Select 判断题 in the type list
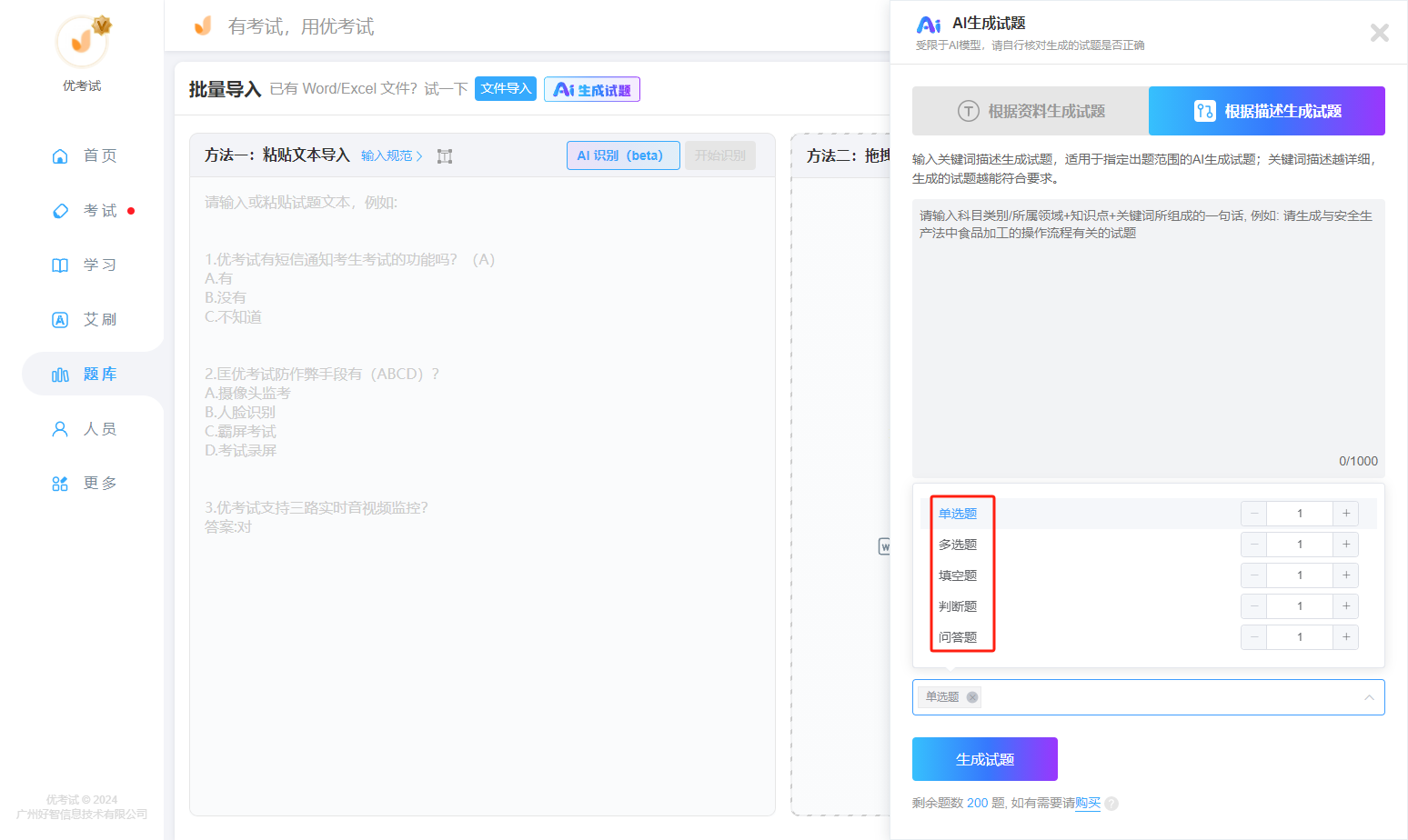The height and width of the screenshot is (840, 1408). (x=958, y=606)
